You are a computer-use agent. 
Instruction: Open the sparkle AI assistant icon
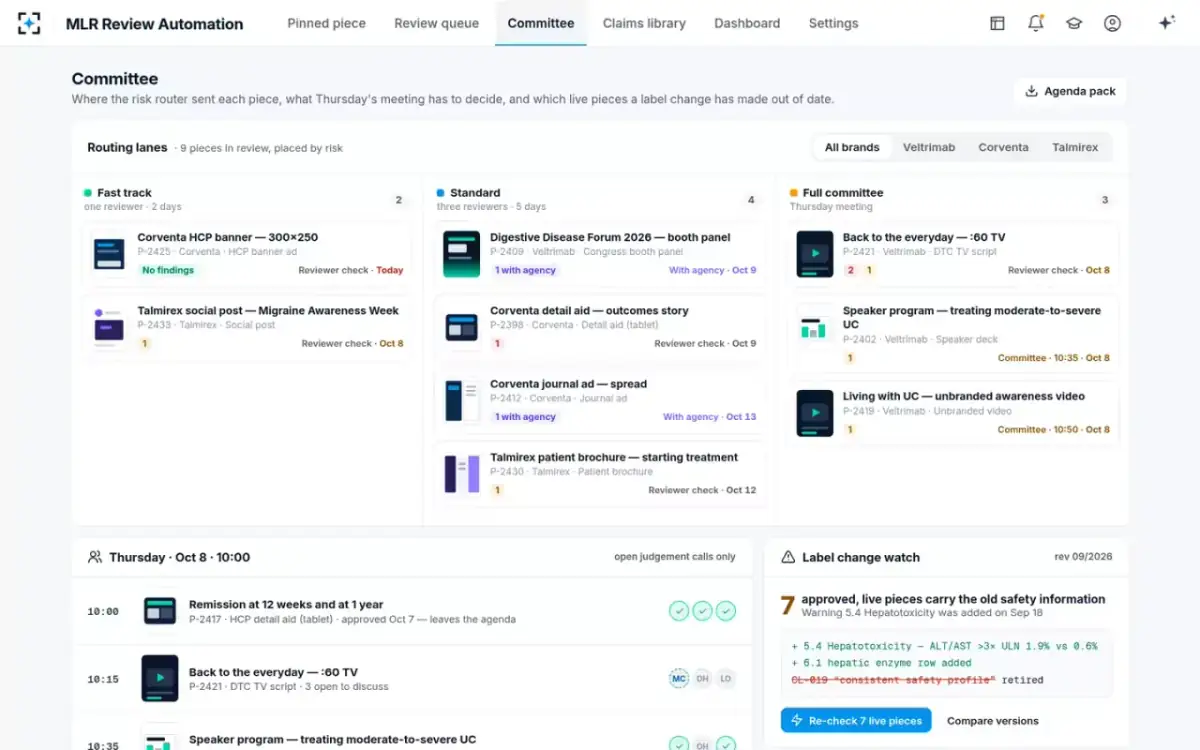click(x=1166, y=23)
